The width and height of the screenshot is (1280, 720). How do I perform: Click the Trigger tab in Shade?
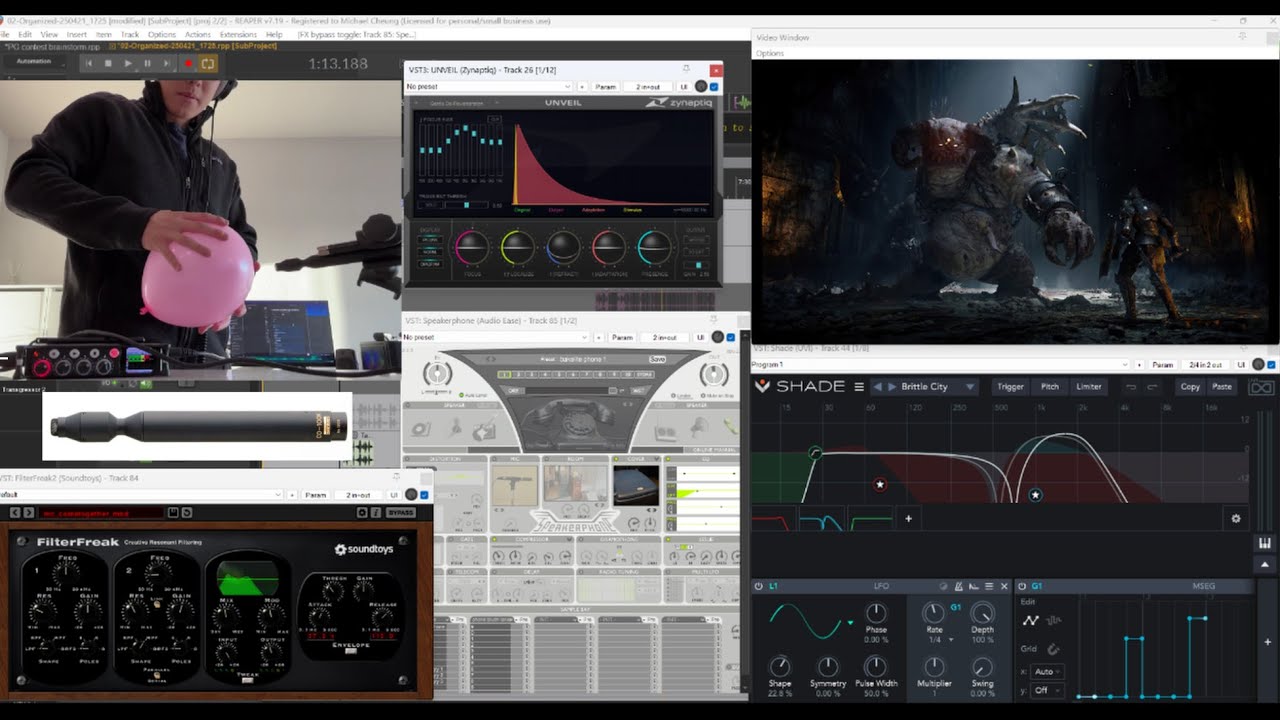click(1010, 386)
